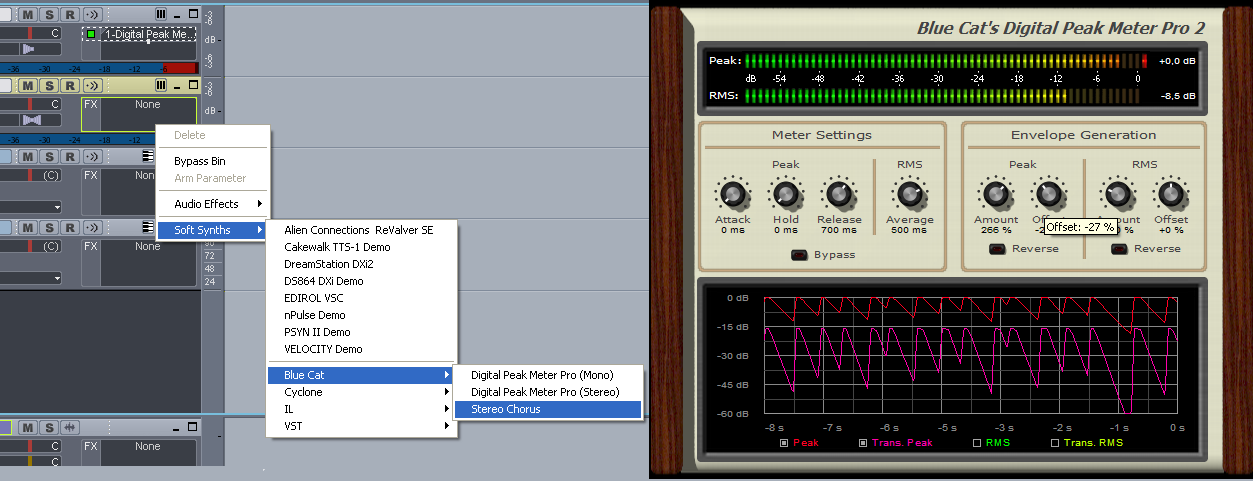Click the 700 ms release value

pyautogui.click(x=839, y=230)
